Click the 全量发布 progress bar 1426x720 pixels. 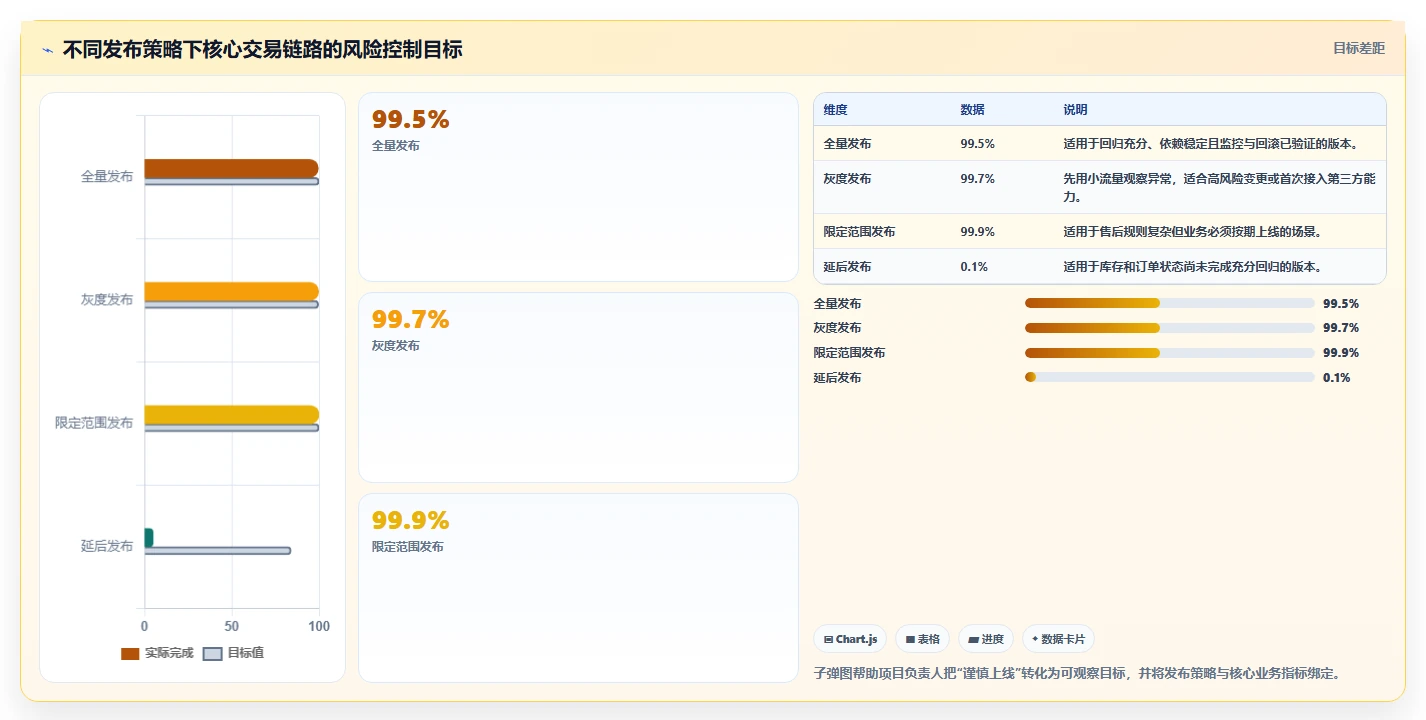point(1169,303)
